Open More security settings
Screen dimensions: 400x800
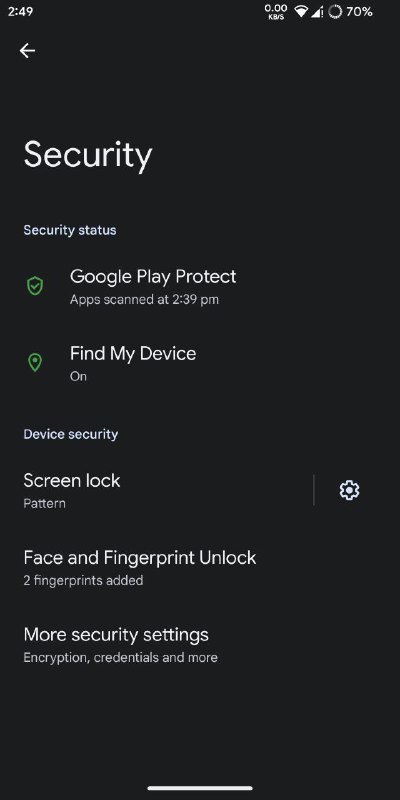point(200,644)
